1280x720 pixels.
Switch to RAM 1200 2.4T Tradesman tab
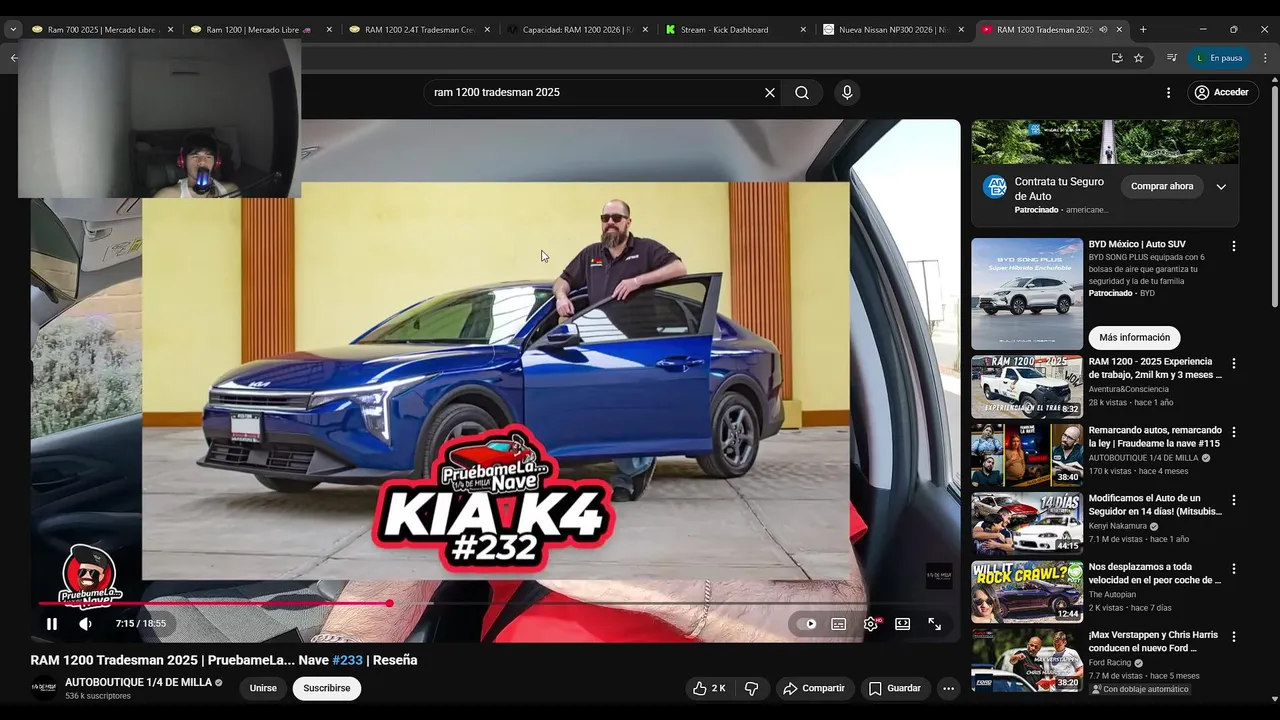click(x=419, y=30)
